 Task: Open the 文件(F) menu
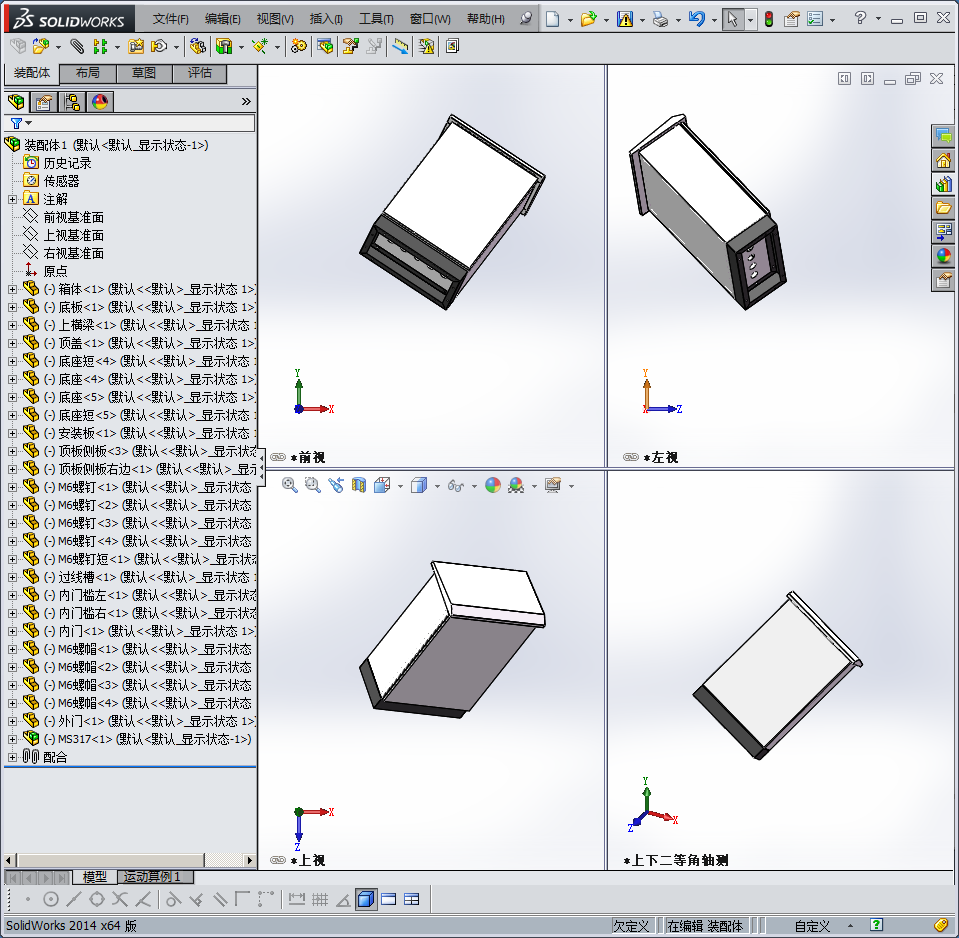click(x=171, y=19)
